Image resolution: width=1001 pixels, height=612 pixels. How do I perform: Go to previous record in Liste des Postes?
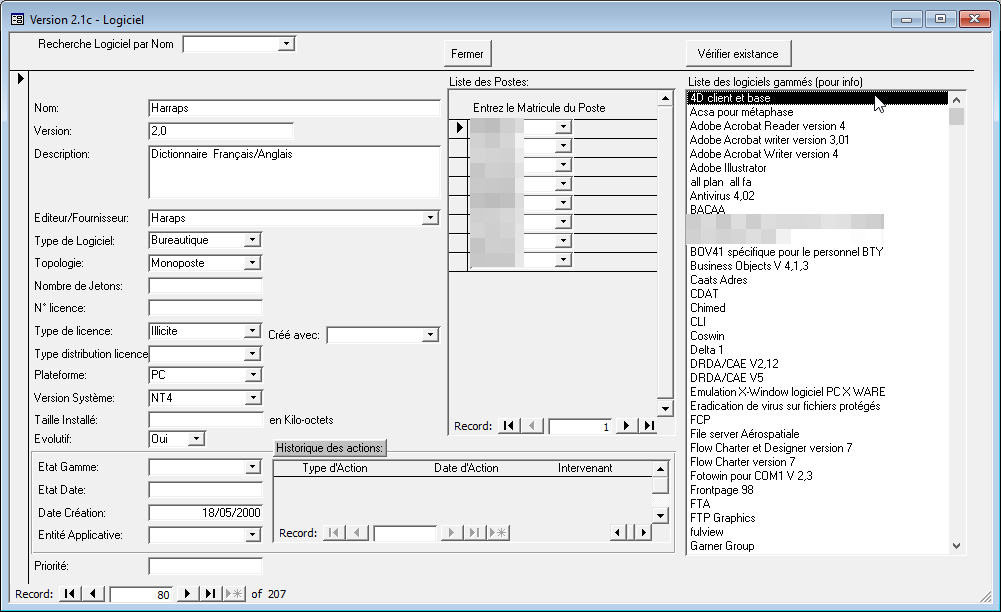[x=532, y=426]
